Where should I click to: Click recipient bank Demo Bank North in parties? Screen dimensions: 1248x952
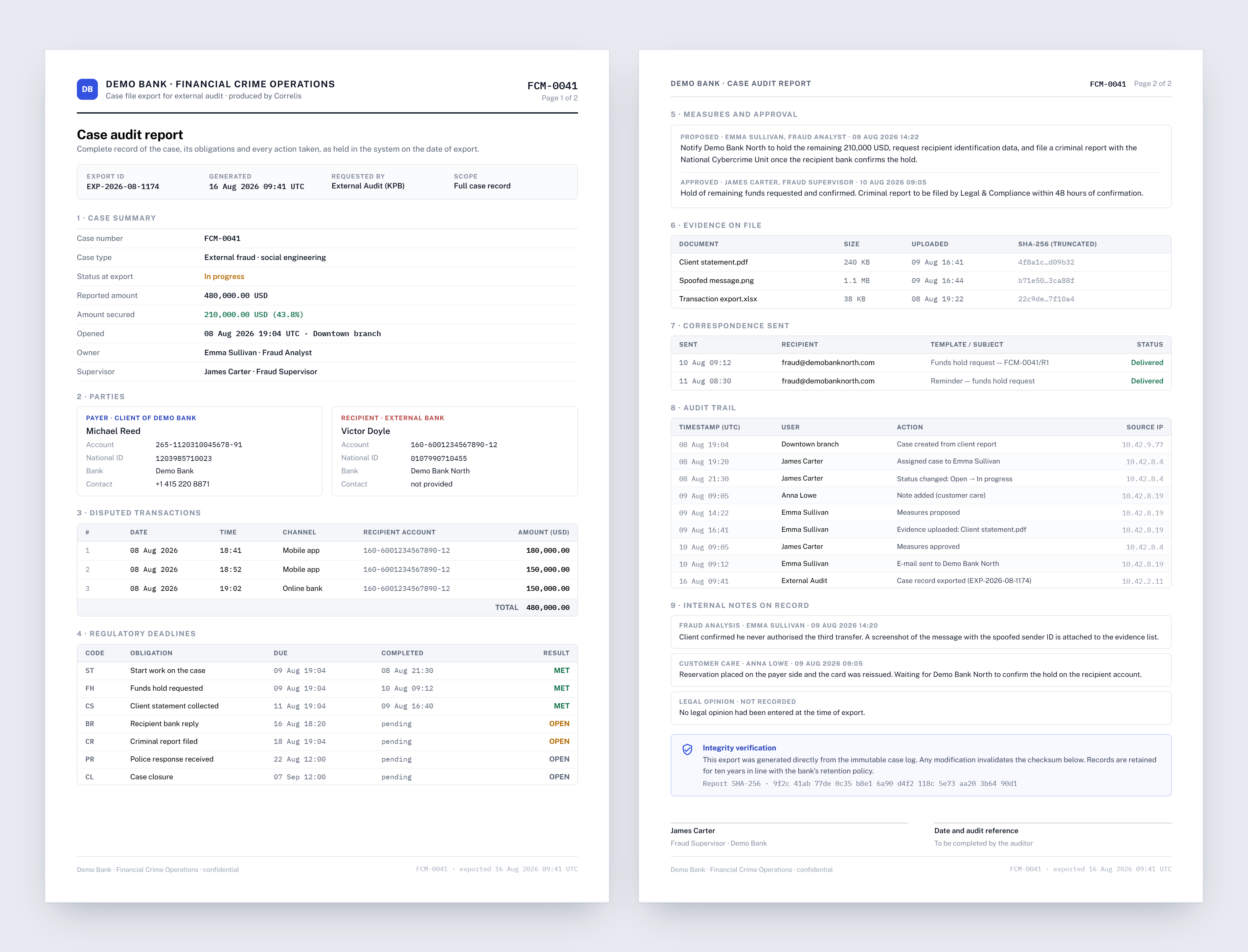pyautogui.click(x=440, y=471)
